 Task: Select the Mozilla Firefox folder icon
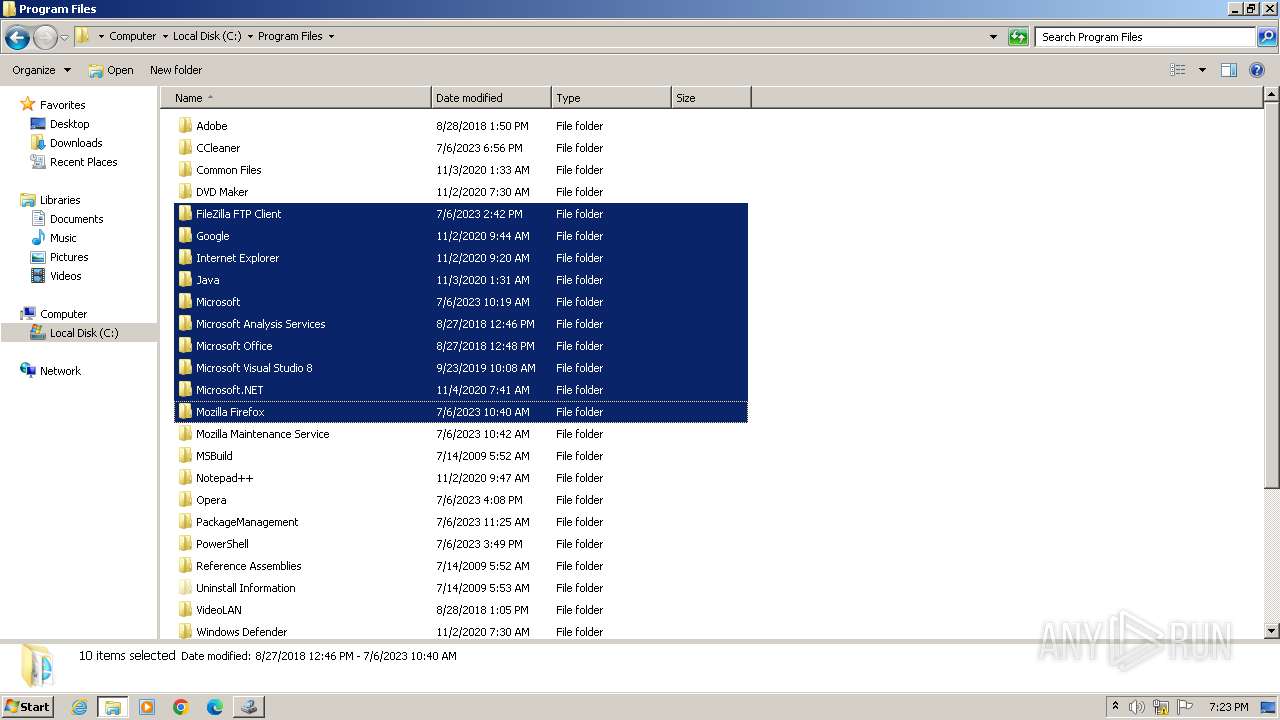coord(185,412)
